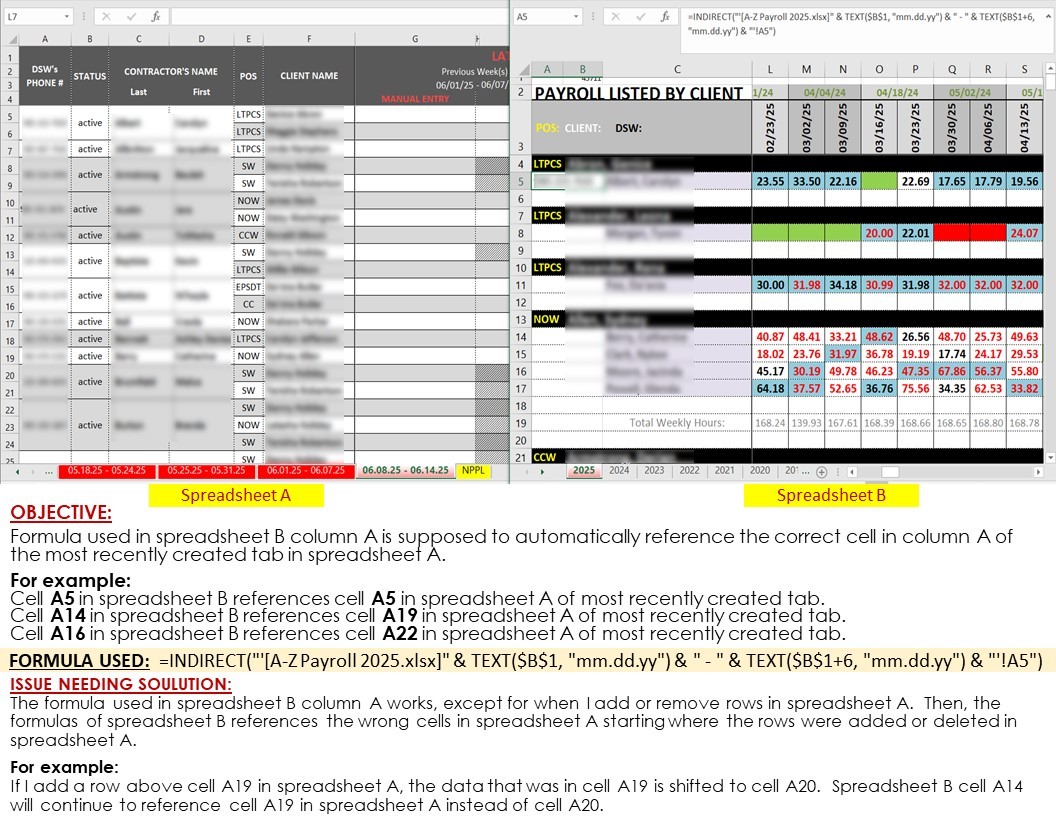Click the next sheet-tab scroll arrow in Spreadsheet B

[x=542, y=470]
